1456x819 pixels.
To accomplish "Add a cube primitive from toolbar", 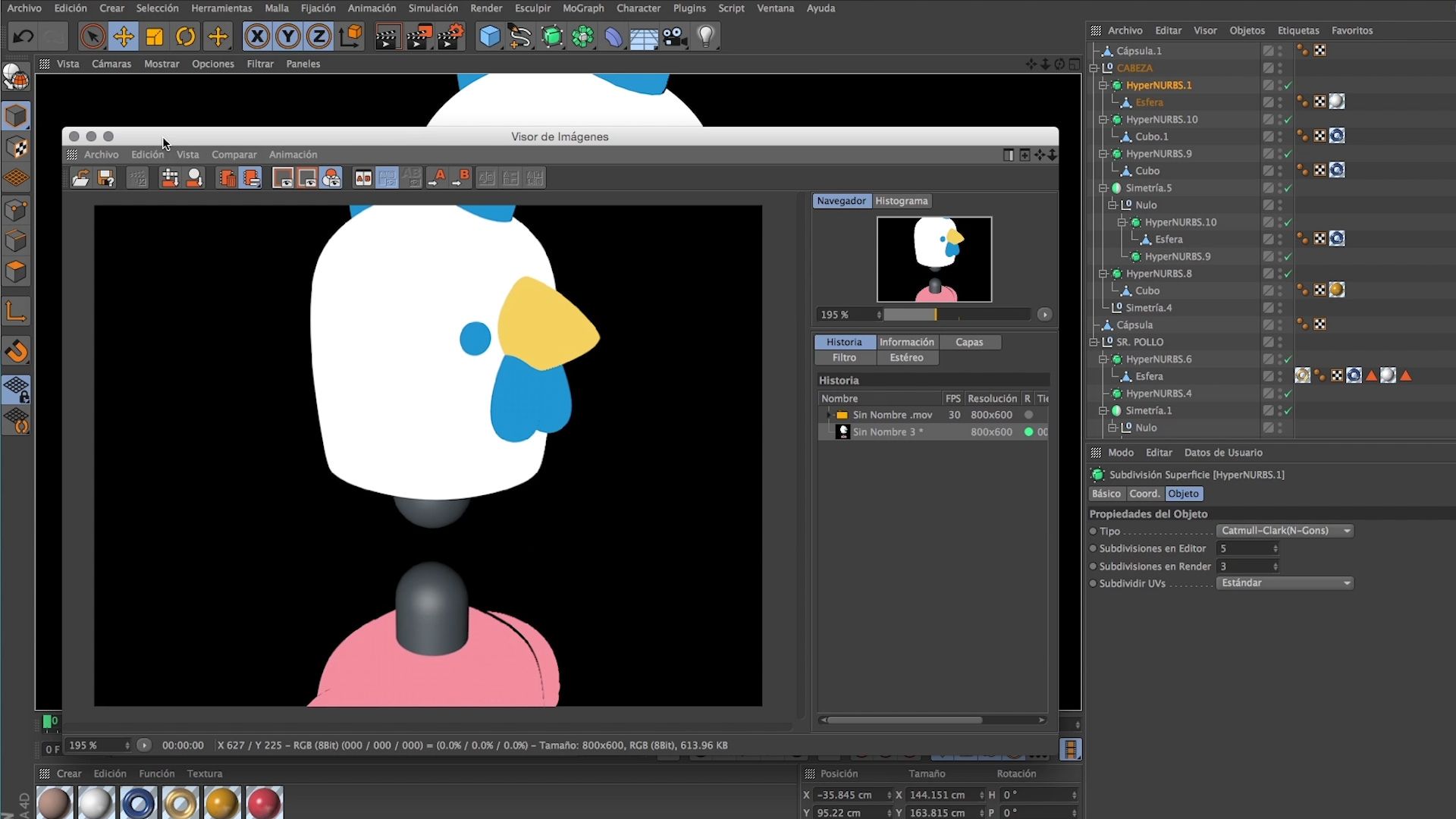I will coord(490,36).
